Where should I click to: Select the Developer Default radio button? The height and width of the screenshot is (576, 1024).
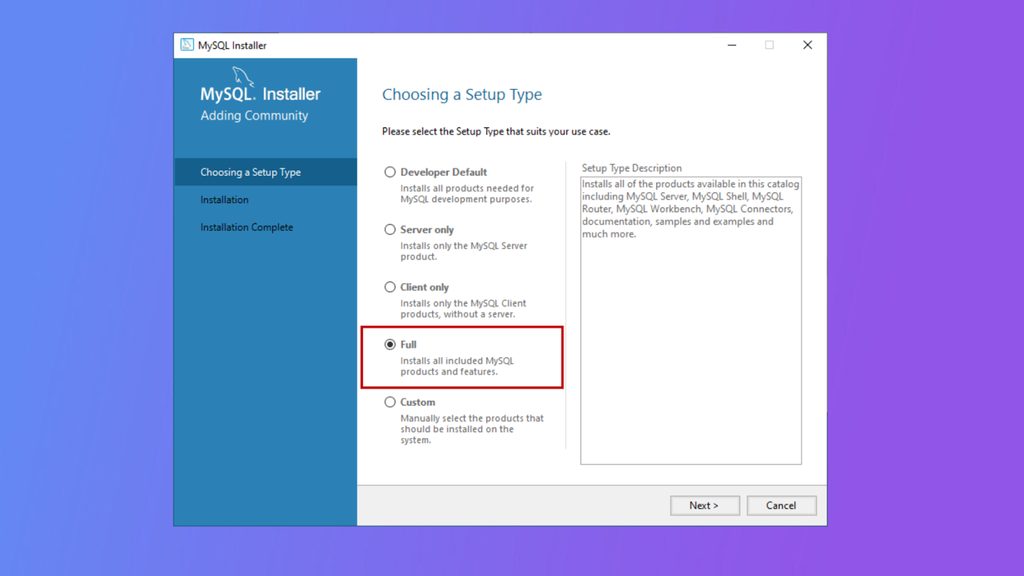click(x=390, y=172)
